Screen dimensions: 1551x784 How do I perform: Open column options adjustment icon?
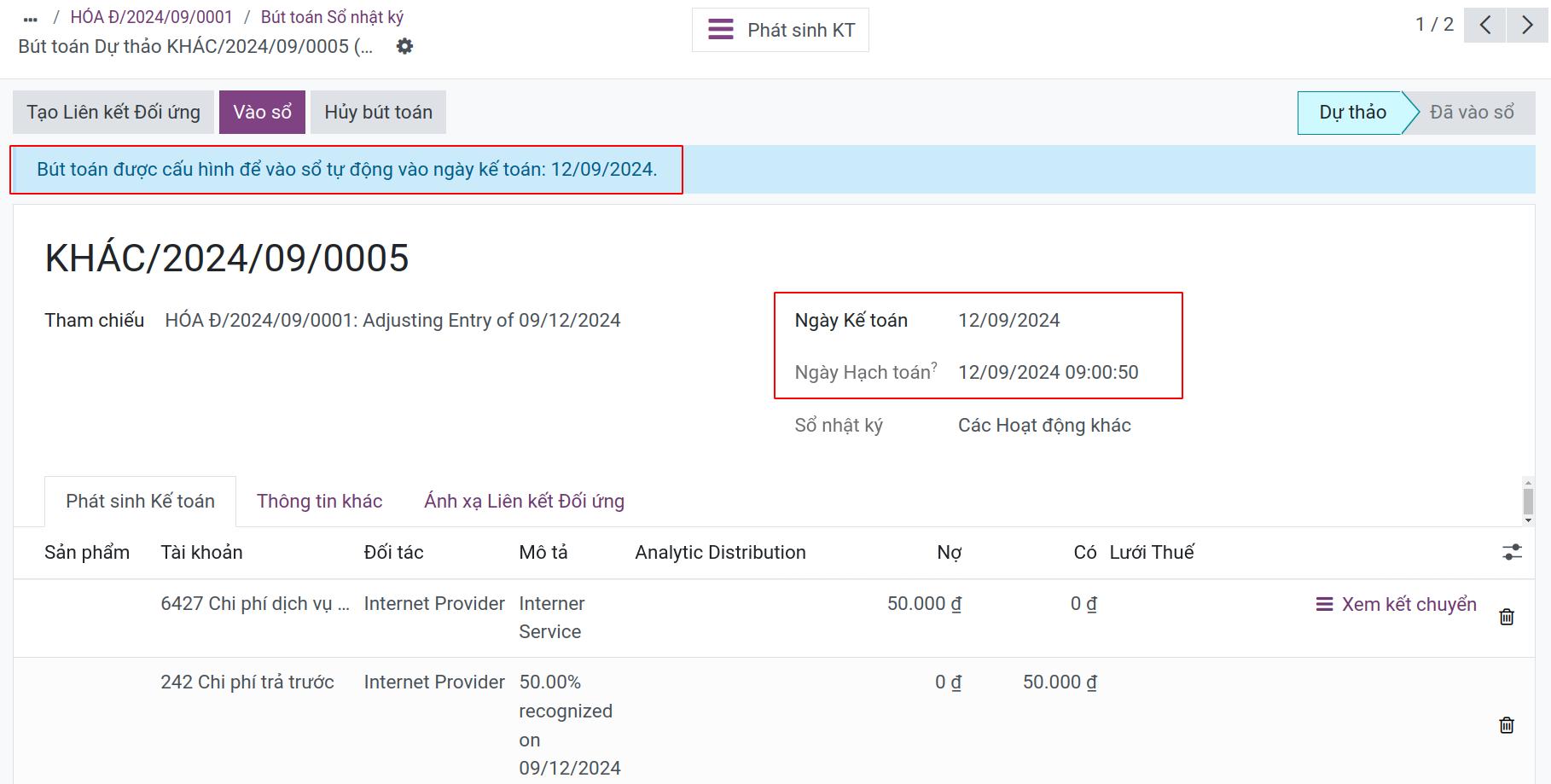pyautogui.click(x=1512, y=552)
